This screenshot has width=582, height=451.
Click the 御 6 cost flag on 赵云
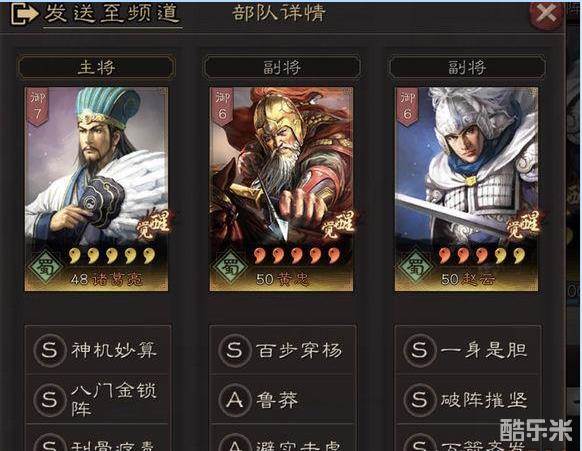[408, 107]
